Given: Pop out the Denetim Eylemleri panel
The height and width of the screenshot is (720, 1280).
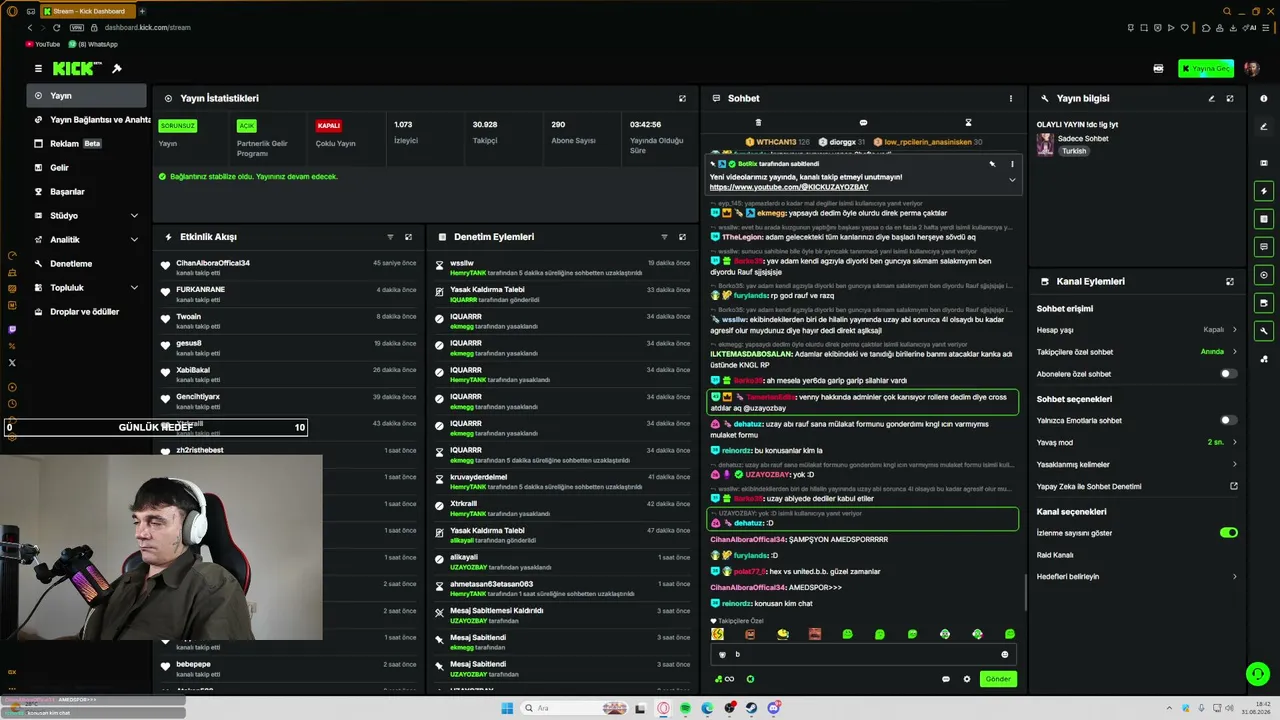Looking at the screenshot, I should click(682, 237).
